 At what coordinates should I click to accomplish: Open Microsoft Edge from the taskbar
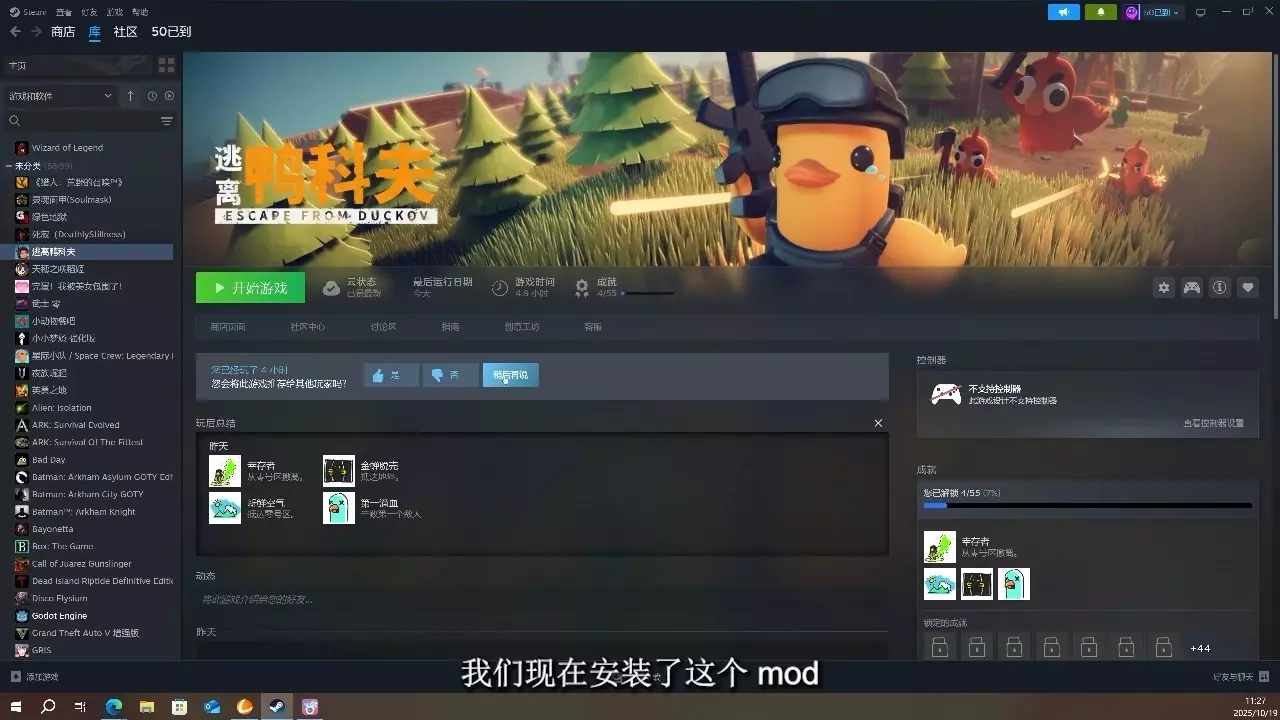[114, 707]
